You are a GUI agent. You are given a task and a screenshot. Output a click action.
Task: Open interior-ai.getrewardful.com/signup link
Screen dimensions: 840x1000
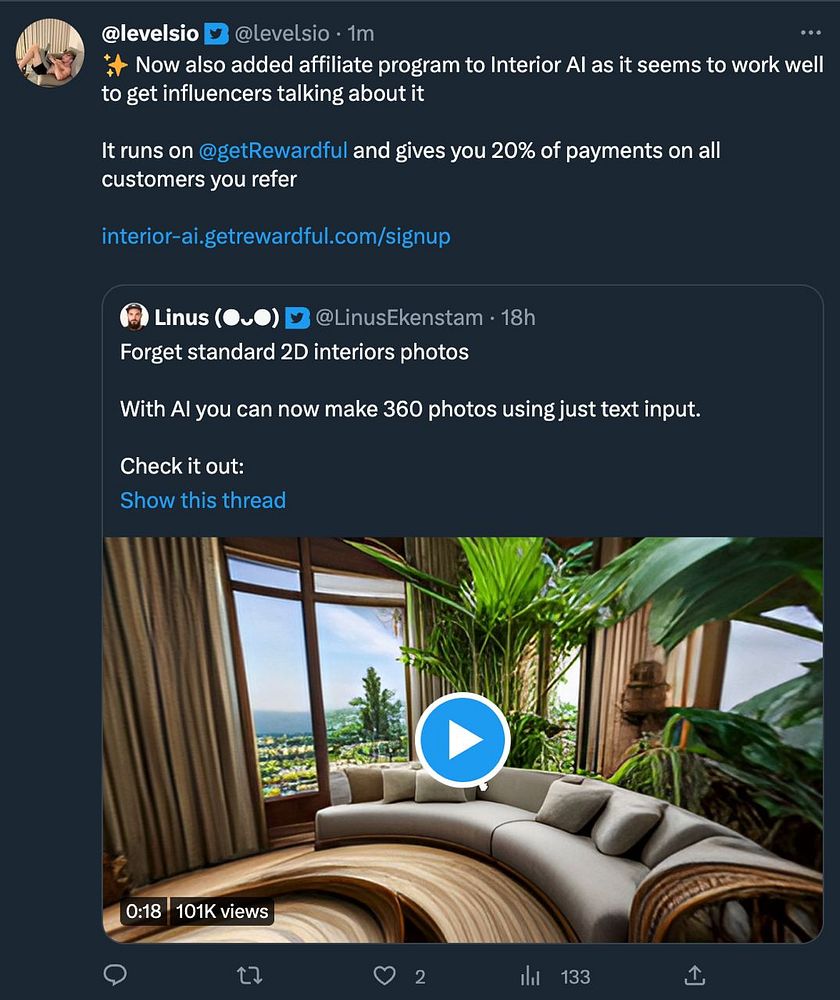click(276, 236)
